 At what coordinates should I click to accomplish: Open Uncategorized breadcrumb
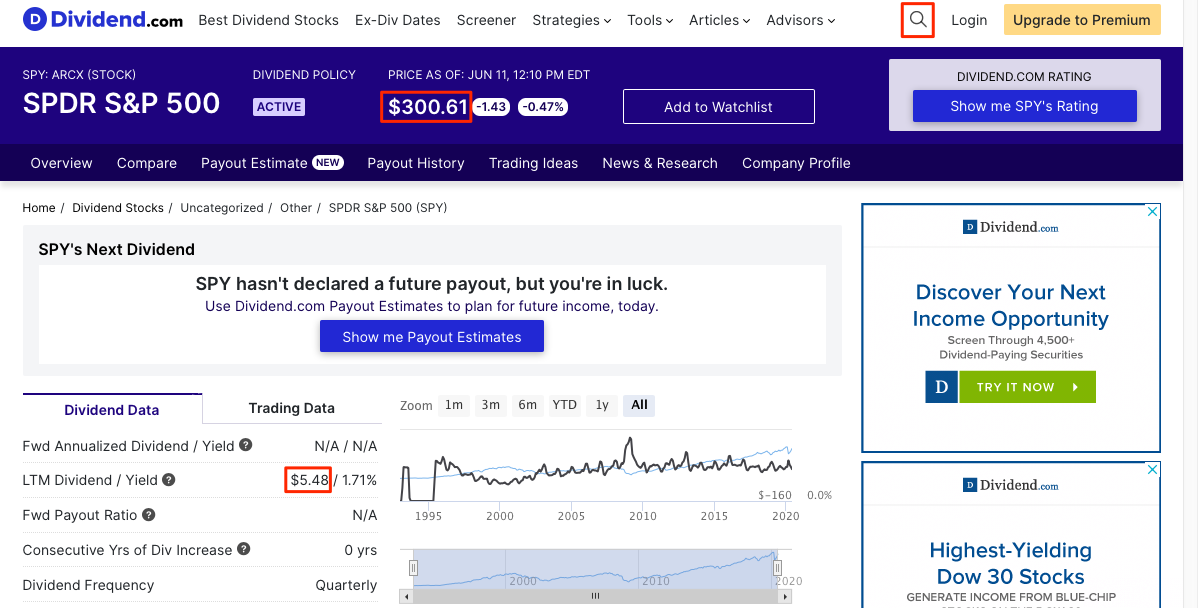click(x=222, y=208)
